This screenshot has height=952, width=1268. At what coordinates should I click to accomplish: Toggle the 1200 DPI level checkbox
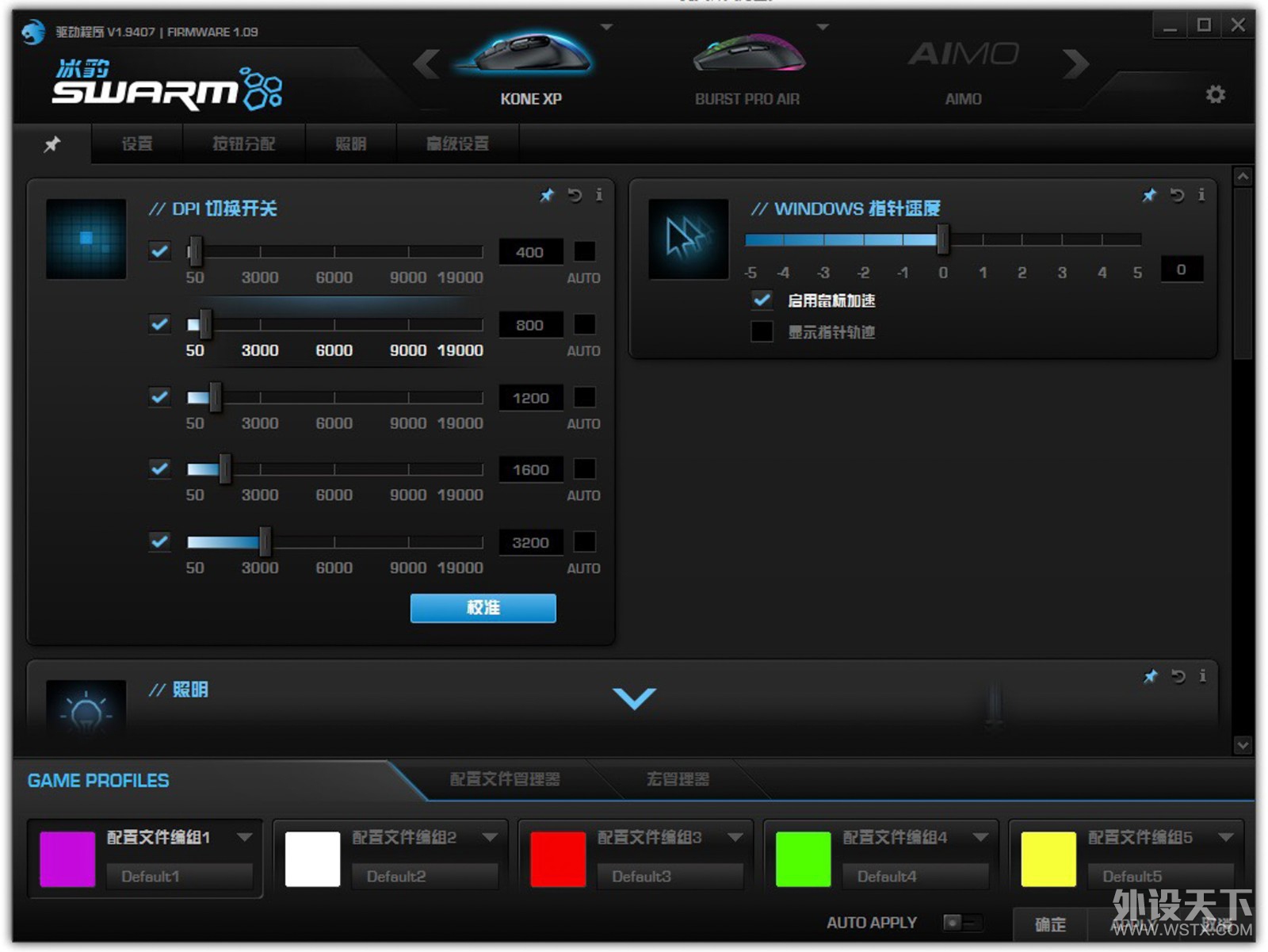click(x=160, y=397)
